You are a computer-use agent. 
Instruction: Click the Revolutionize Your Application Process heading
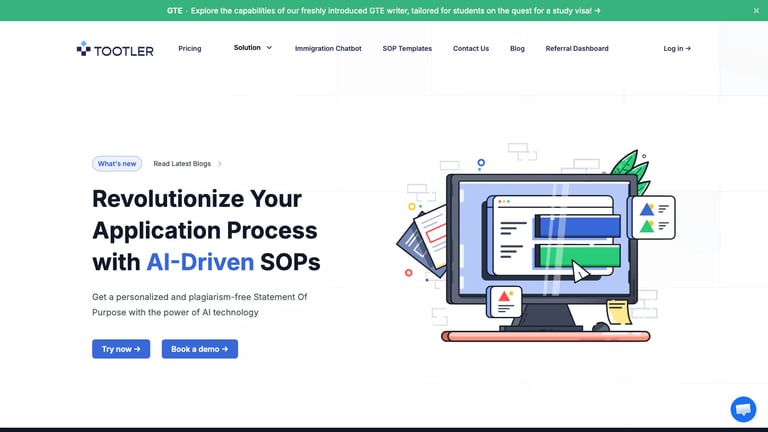click(x=206, y=230)
